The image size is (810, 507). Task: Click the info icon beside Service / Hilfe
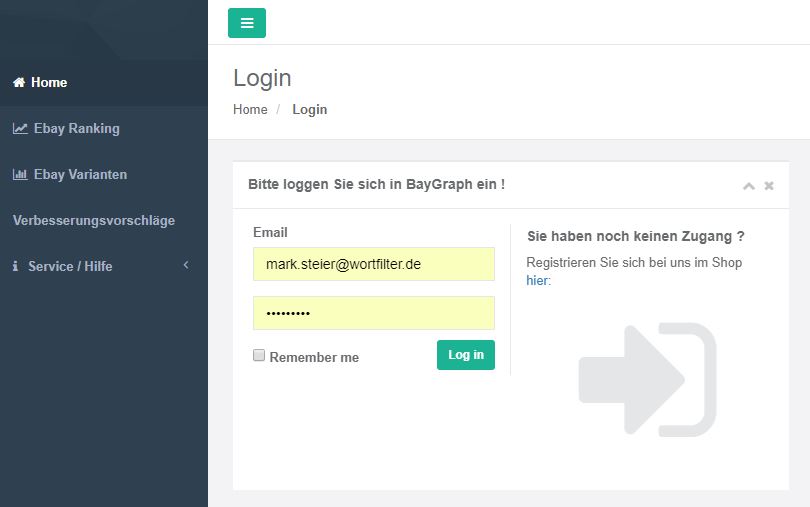[x=15, y=266]
